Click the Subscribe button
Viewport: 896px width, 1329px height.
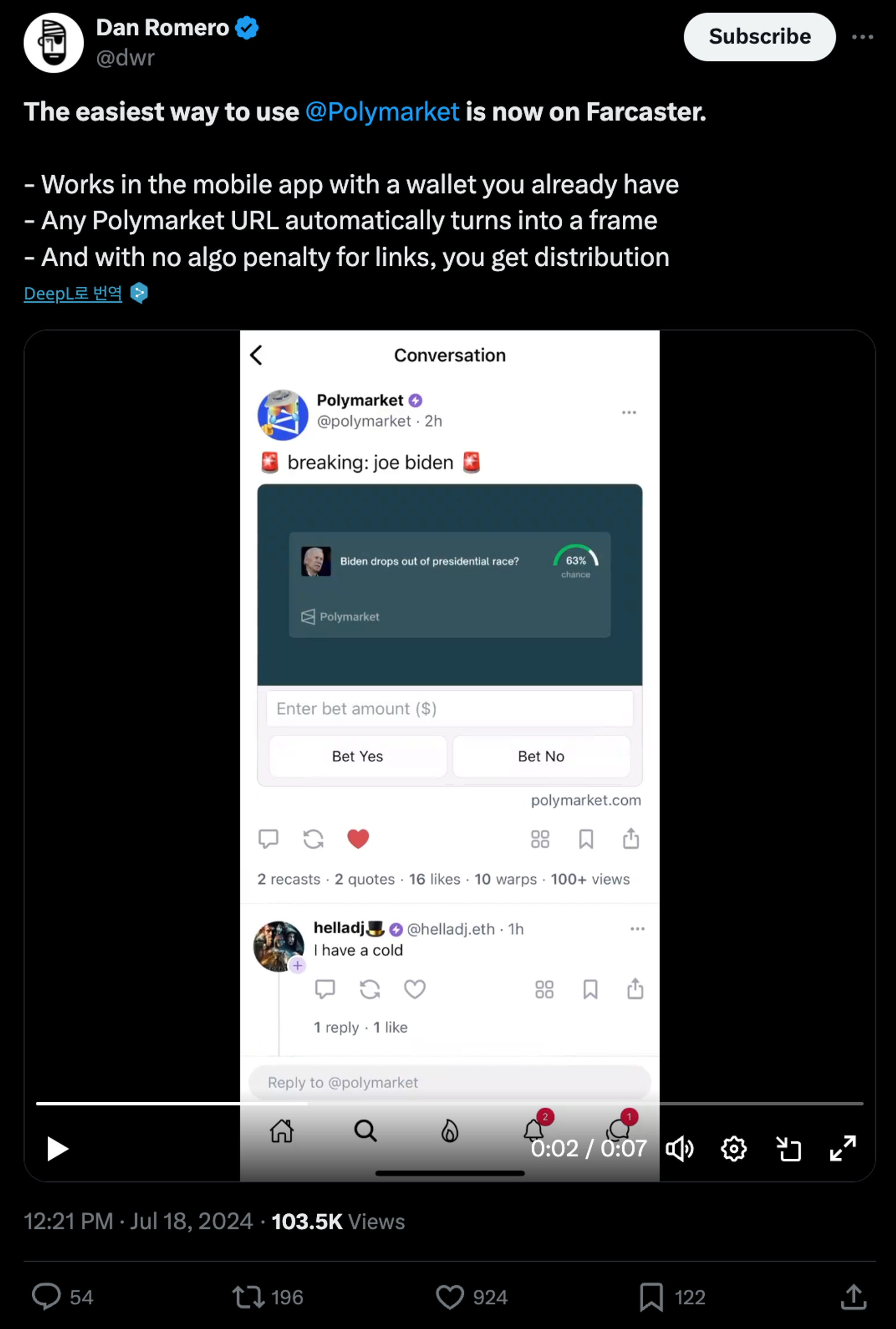(759, 37)
